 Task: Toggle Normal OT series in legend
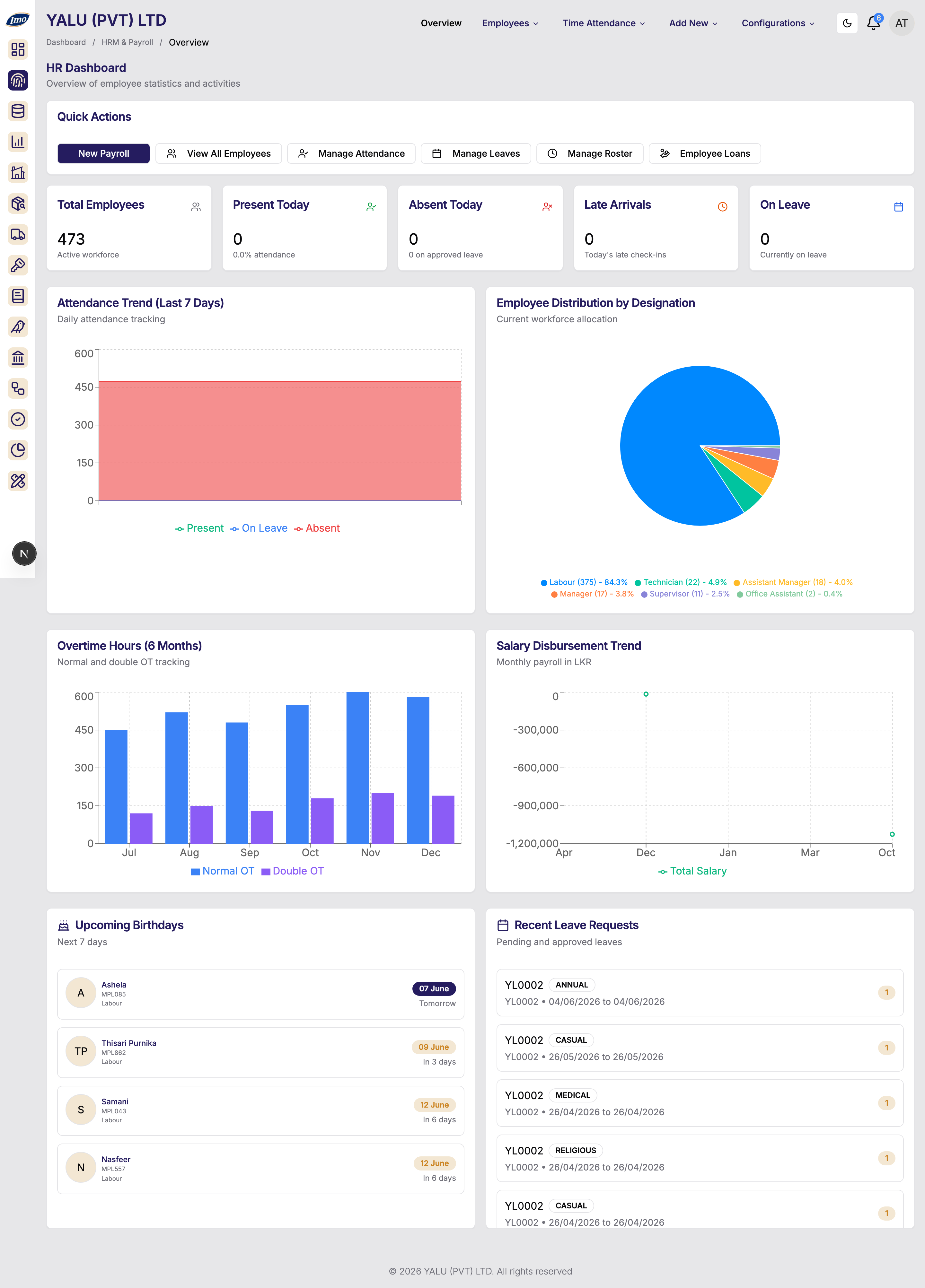tap(222, 871)
